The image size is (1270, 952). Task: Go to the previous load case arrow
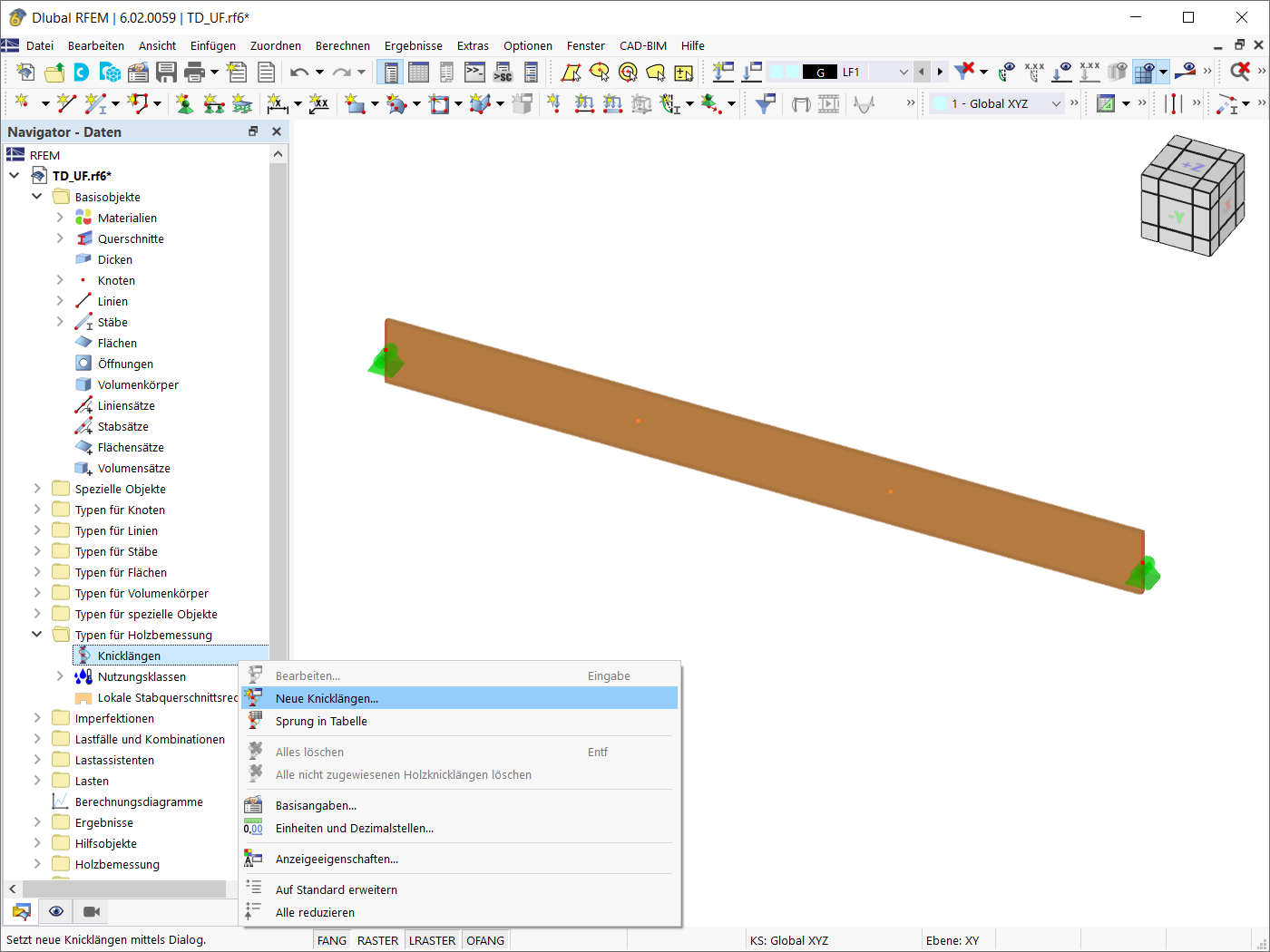point(922,72)
